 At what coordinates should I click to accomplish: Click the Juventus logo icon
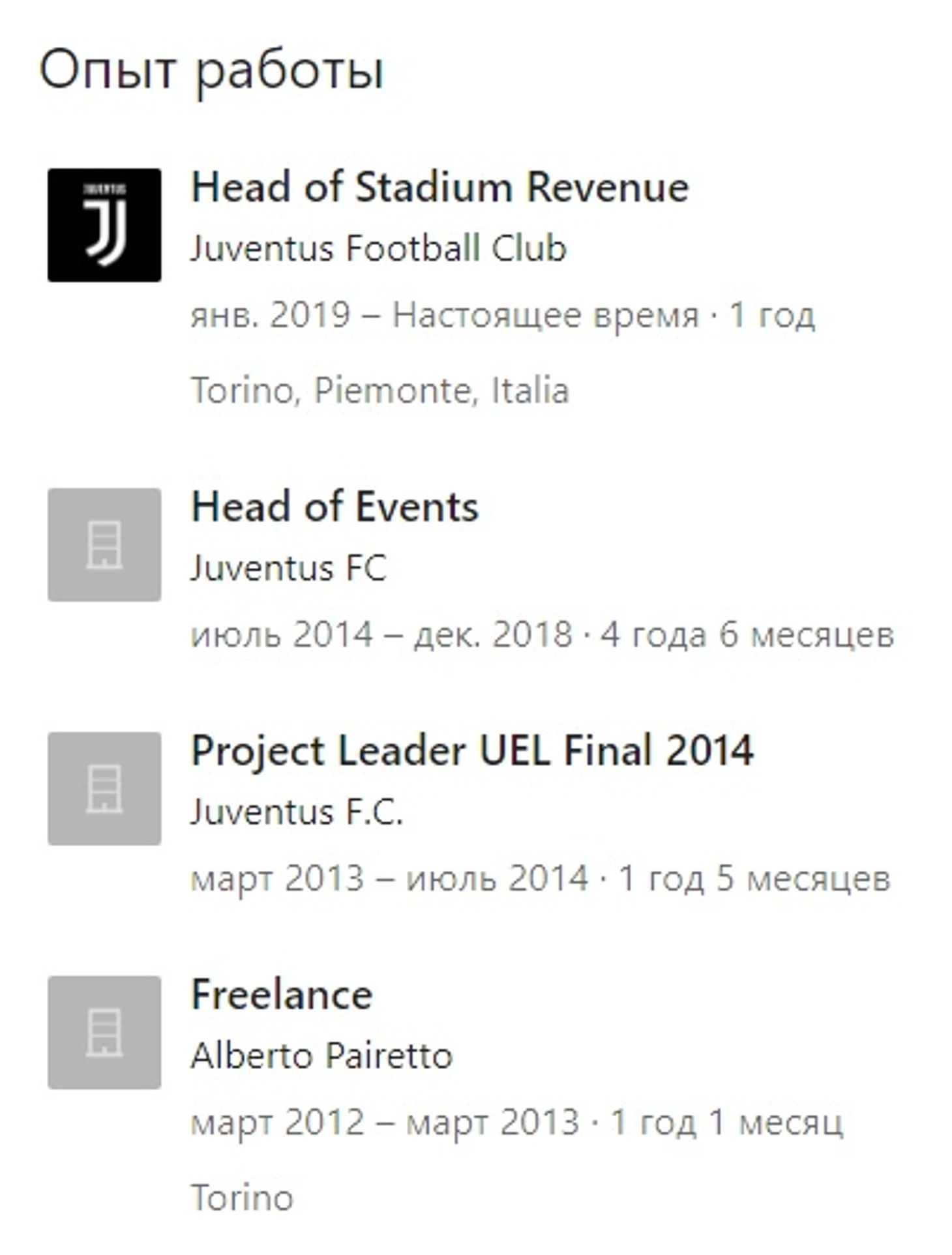(104, 225)
